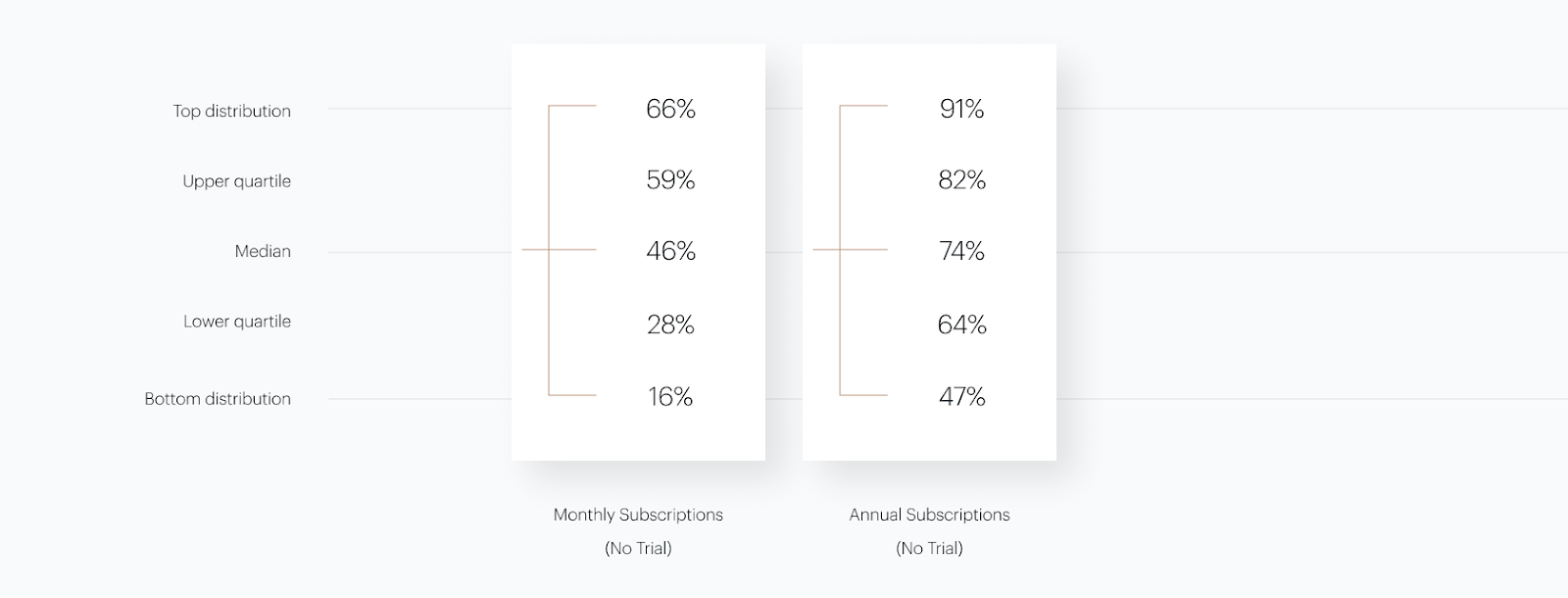Select the 64% annual lower quartile value
This screenshot has width=1568, height=598.
point(961,324)
